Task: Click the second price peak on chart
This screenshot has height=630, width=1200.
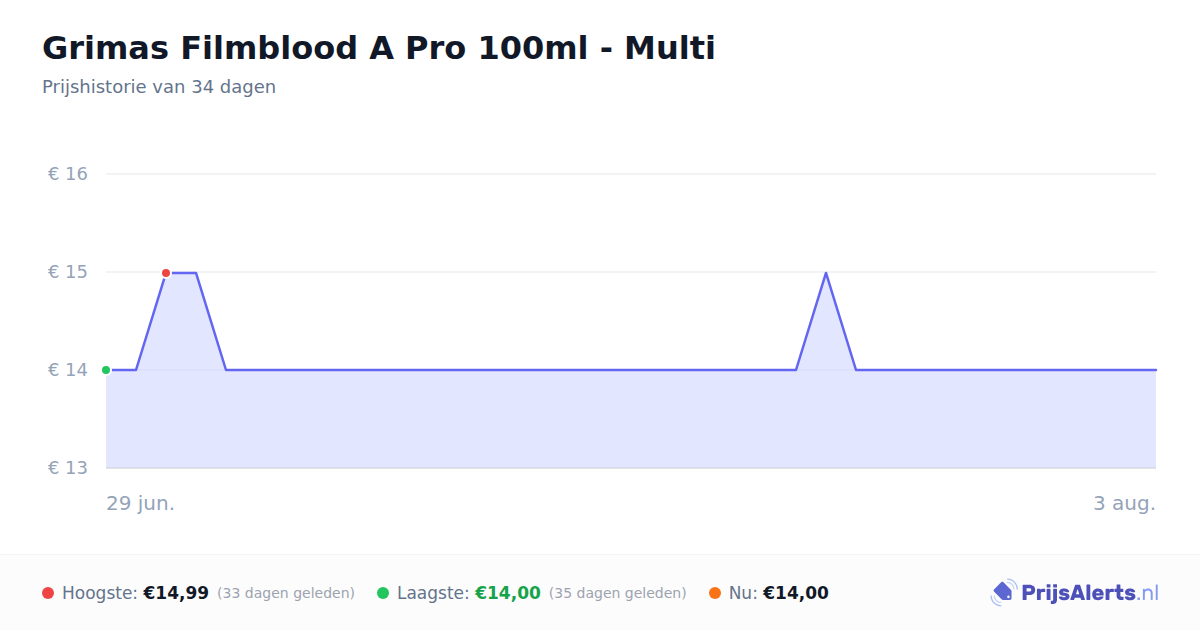Action: pos(826,273)
